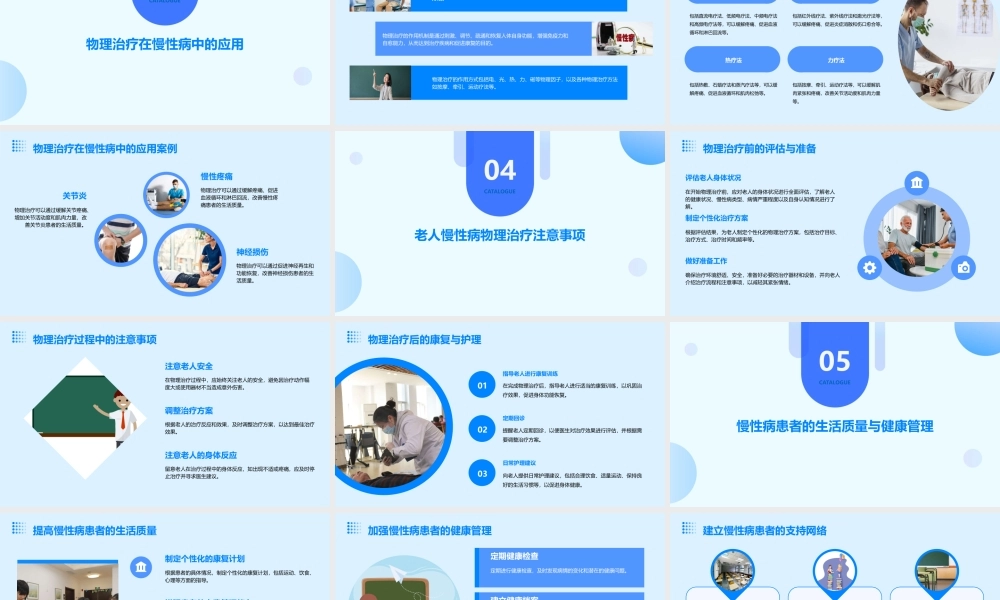Click circular photo of therapist treating lying patient

pyautogui.click(x=189, y=260)
